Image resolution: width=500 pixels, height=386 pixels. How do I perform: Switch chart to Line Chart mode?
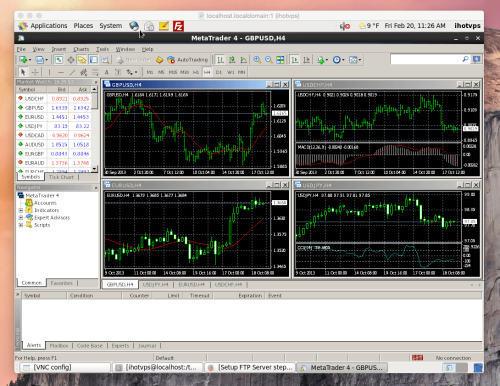coord(244,60)
